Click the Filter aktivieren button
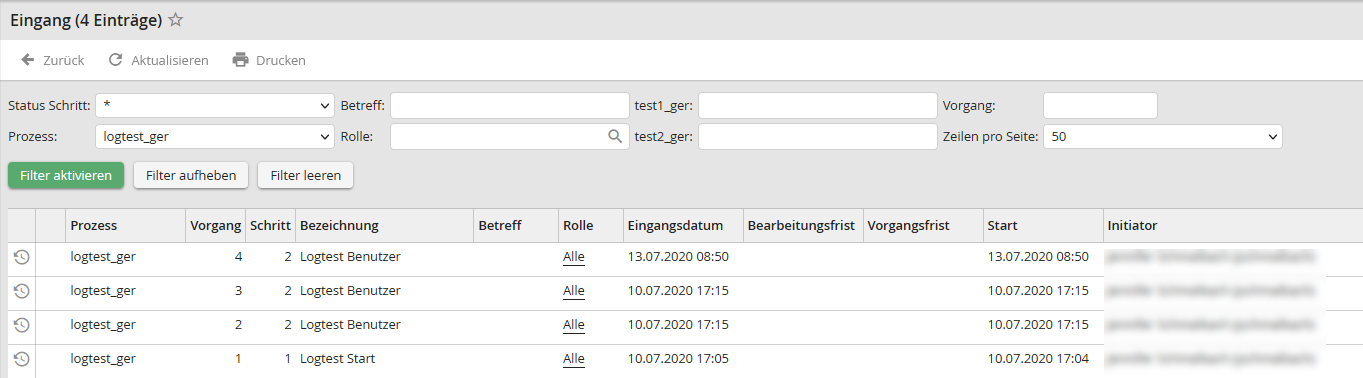This screenshot has width=1363, height=378. click(66, 175)
